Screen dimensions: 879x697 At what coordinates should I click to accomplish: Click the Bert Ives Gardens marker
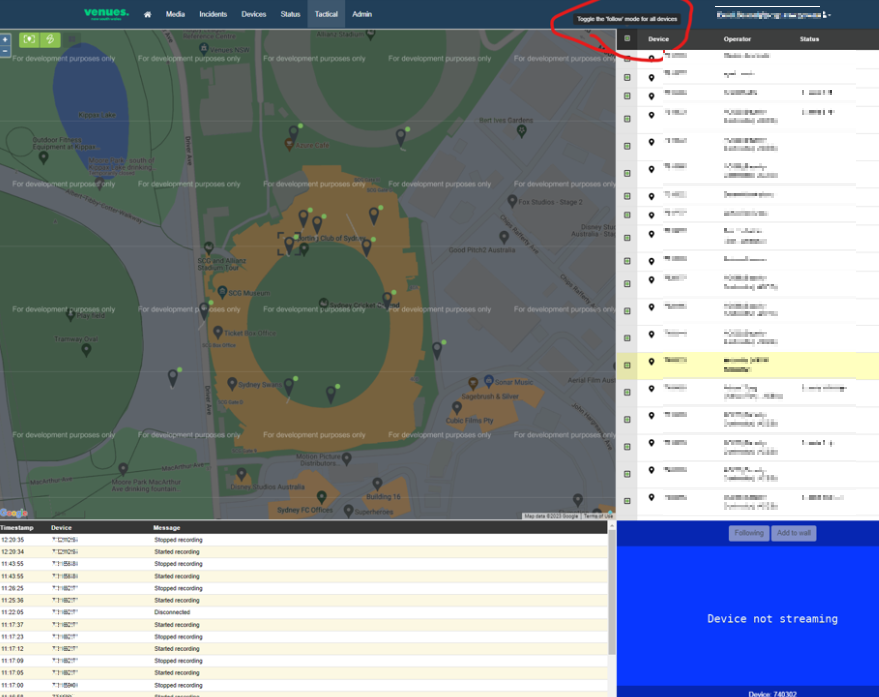click(521, 131)
